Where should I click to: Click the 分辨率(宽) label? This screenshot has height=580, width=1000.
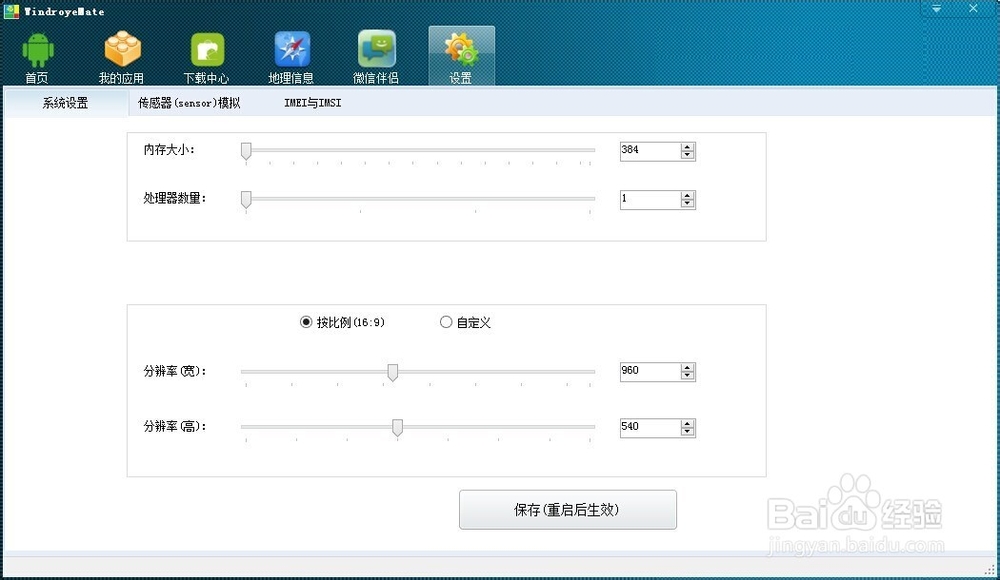(x=175, y=371)
